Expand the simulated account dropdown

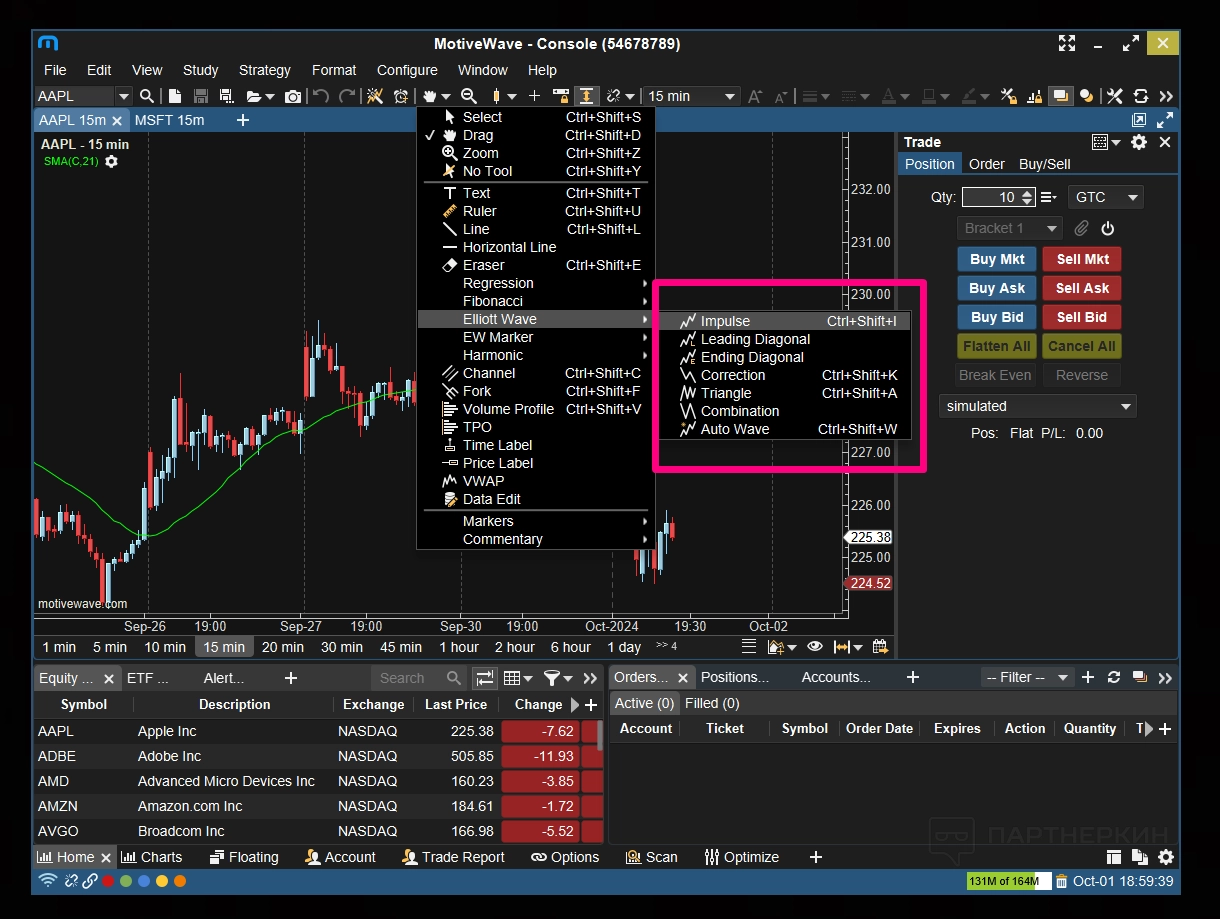1038,406
